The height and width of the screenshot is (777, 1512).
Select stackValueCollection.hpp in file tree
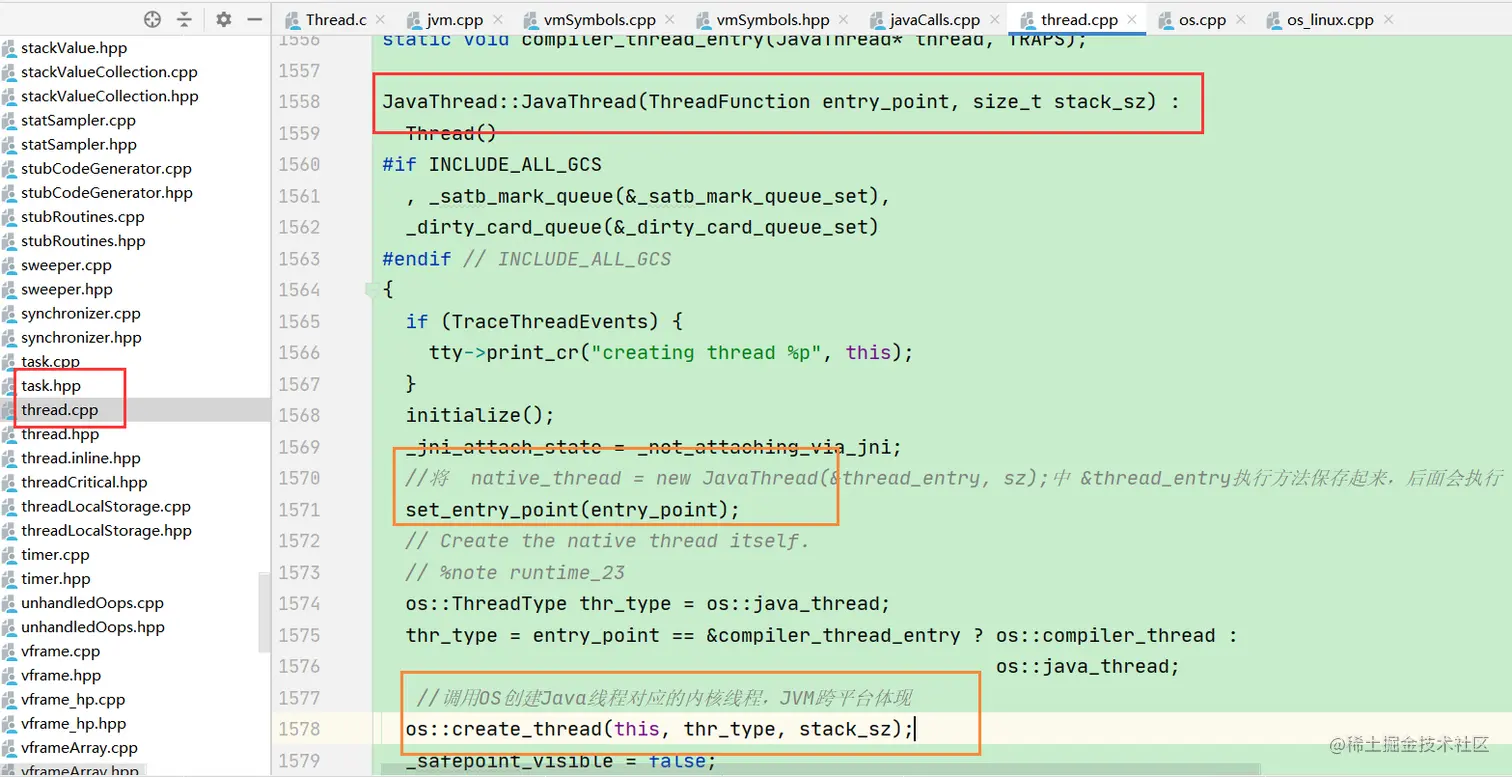pos(109,96)
